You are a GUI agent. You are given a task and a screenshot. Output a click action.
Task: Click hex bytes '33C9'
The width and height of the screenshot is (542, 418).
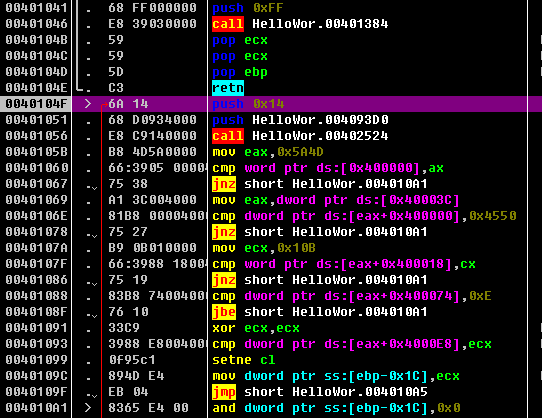tap(124, 328)
